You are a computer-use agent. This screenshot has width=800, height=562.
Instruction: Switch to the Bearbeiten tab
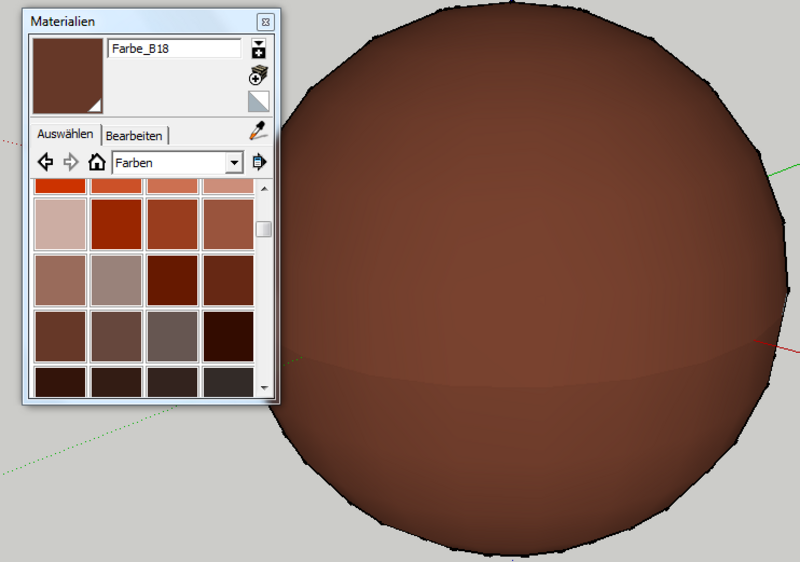pyautogui.click(x=134, y=135)
